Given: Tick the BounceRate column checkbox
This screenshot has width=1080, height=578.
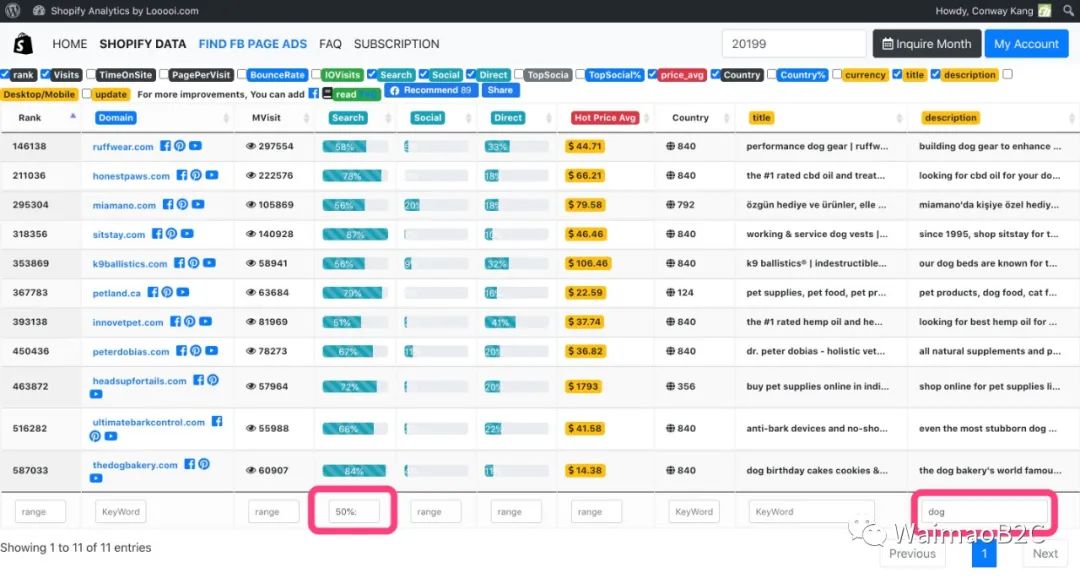Looking at the screenshot, I should [243, 74].
